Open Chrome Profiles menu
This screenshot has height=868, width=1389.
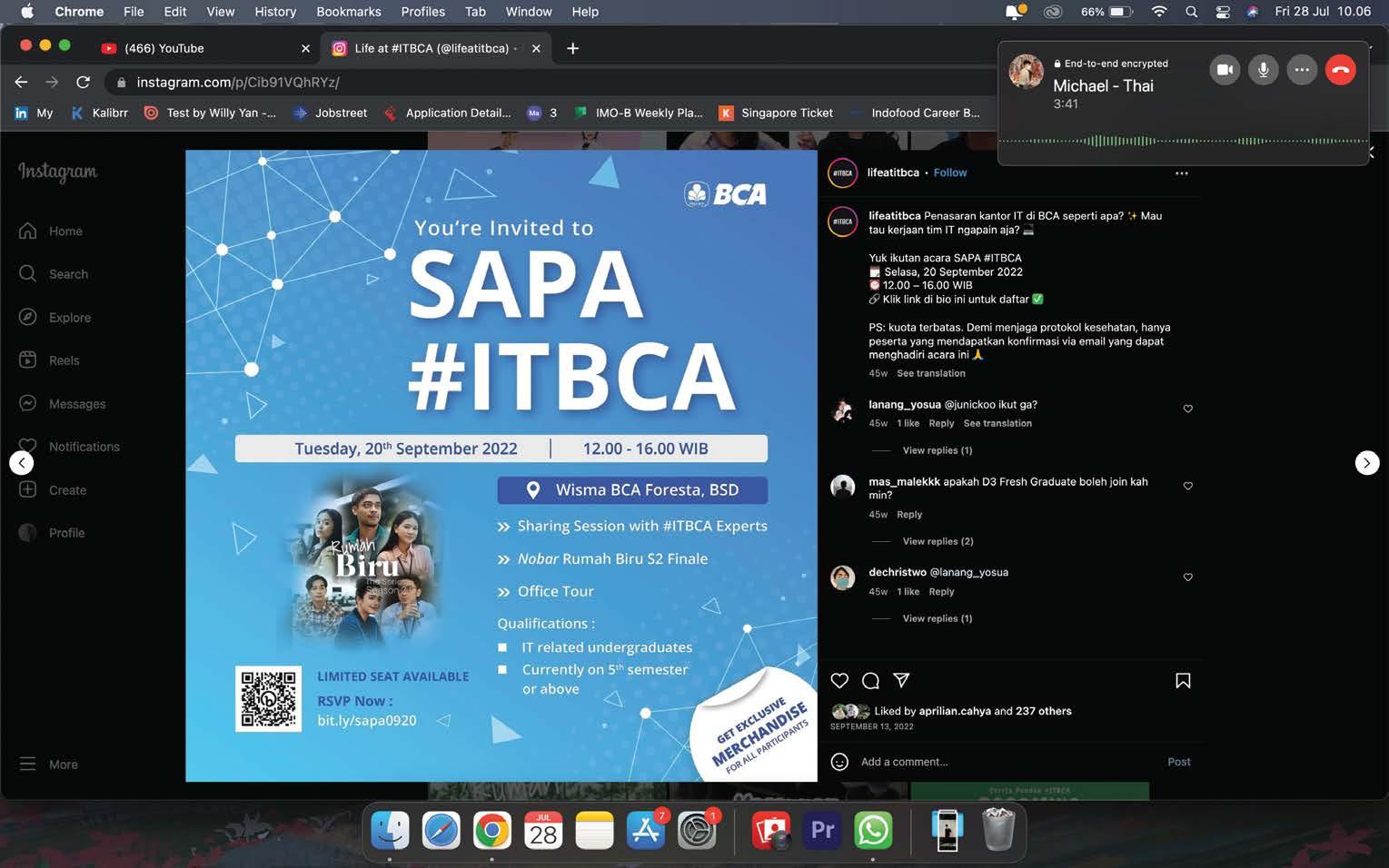423,12
